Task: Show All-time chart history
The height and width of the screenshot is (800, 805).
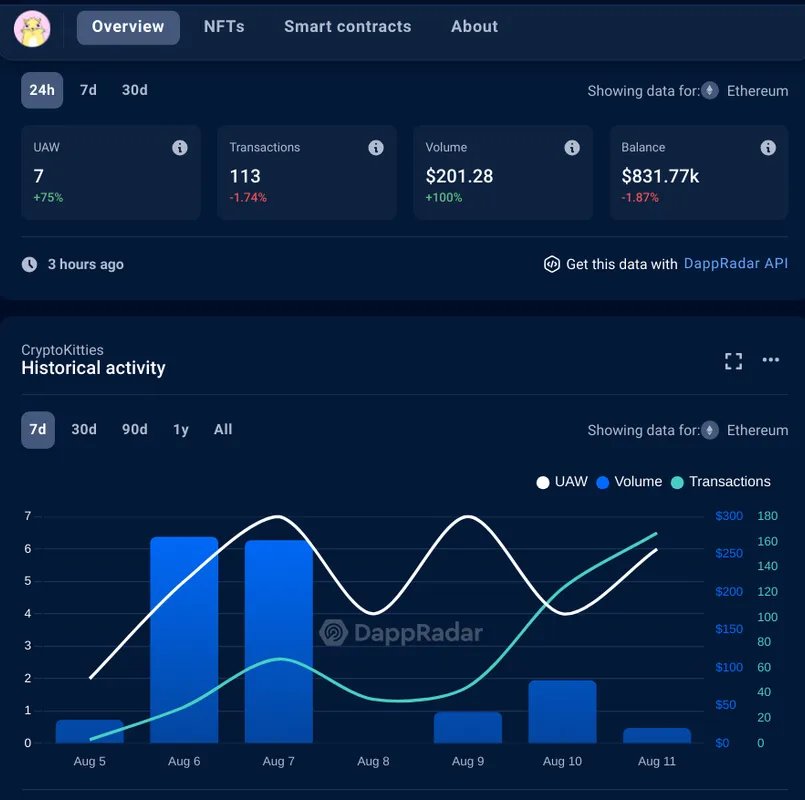Action: [223, 430]
